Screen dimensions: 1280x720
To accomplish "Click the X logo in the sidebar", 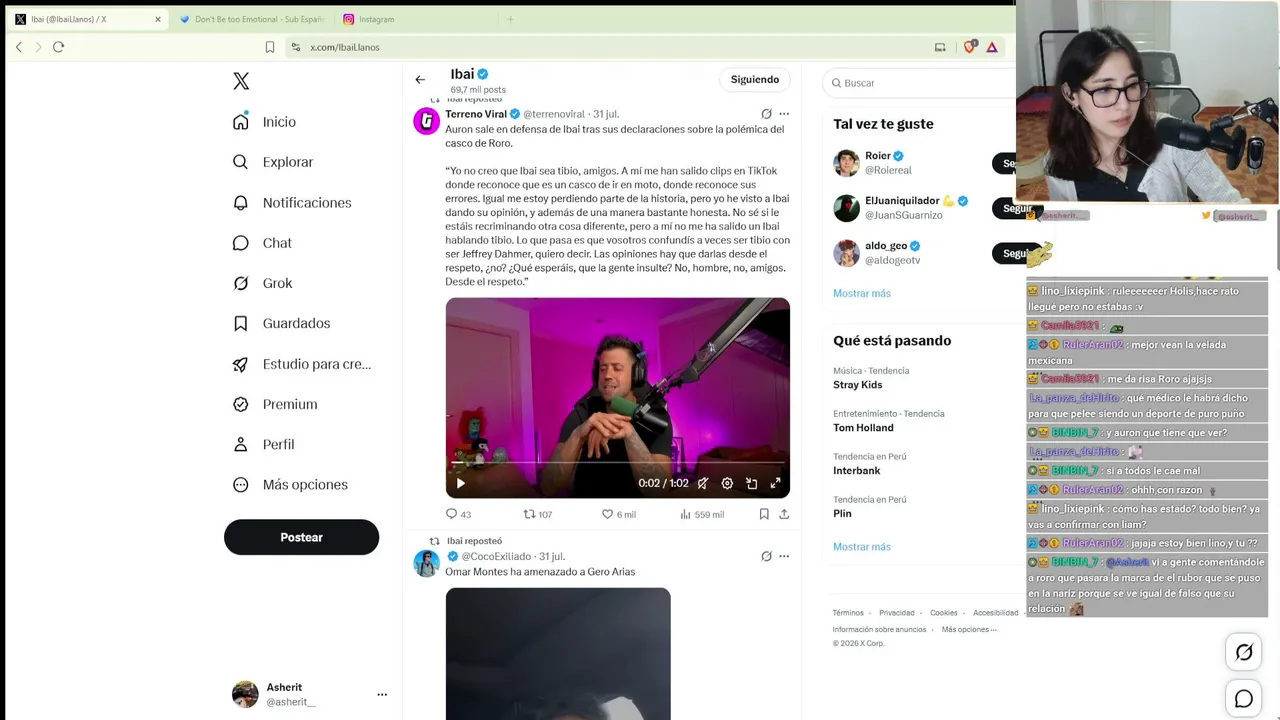I will coord(241,81).
